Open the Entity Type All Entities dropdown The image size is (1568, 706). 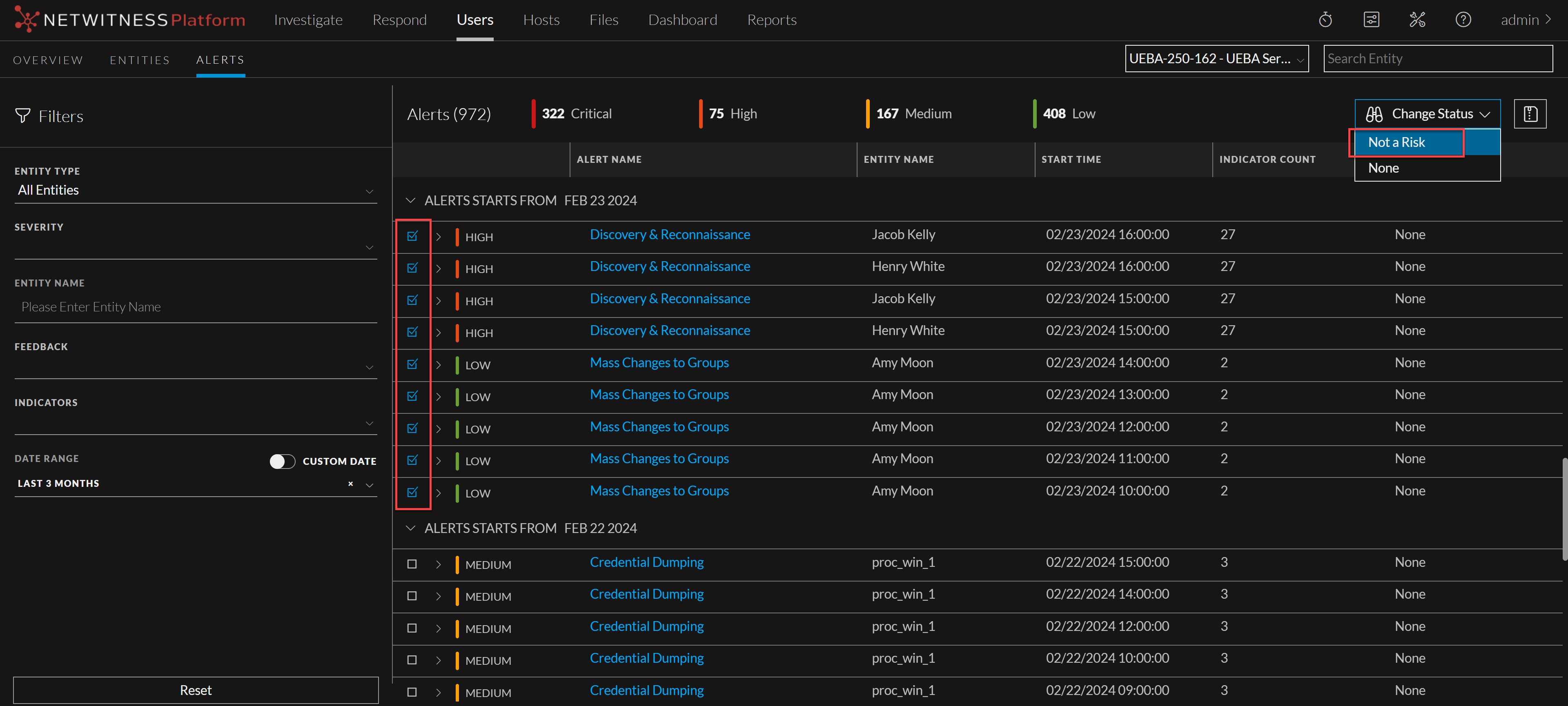[x=195, y=190]
